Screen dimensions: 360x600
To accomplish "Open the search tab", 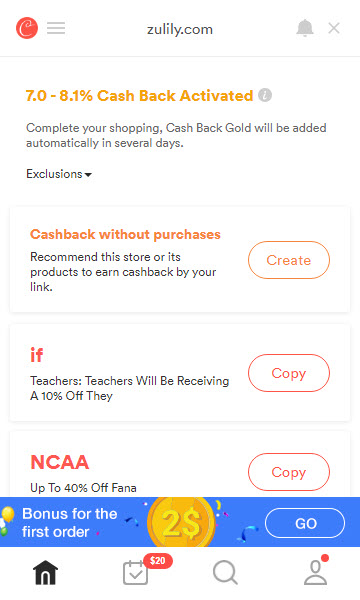I will coord(225,573).
